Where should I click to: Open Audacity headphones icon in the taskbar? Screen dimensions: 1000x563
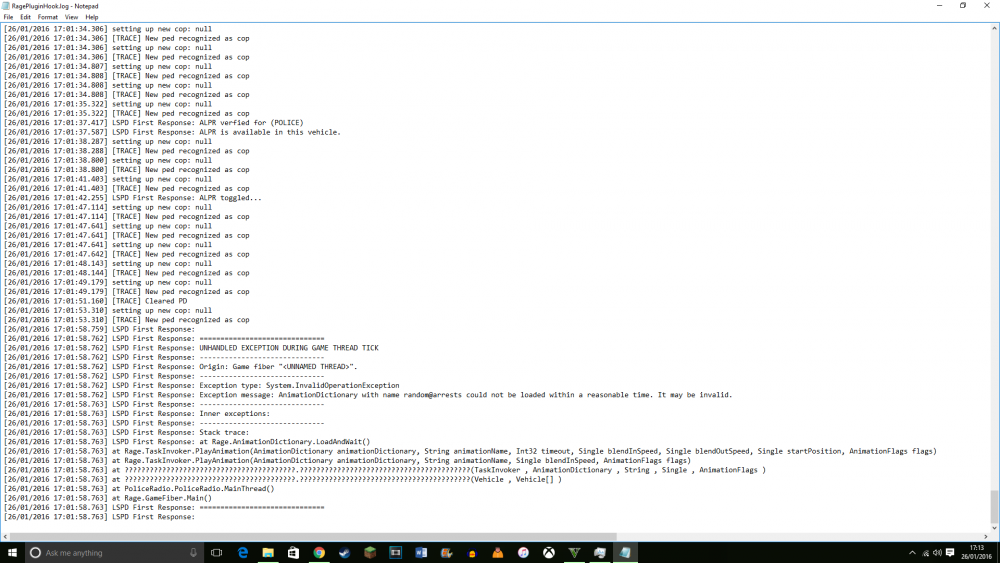(472, 553)
